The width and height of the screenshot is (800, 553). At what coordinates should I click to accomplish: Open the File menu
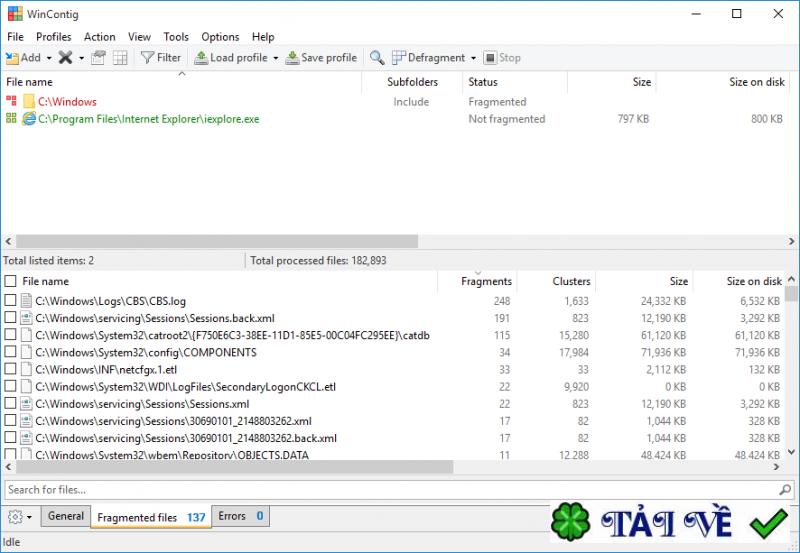point(15,37)
